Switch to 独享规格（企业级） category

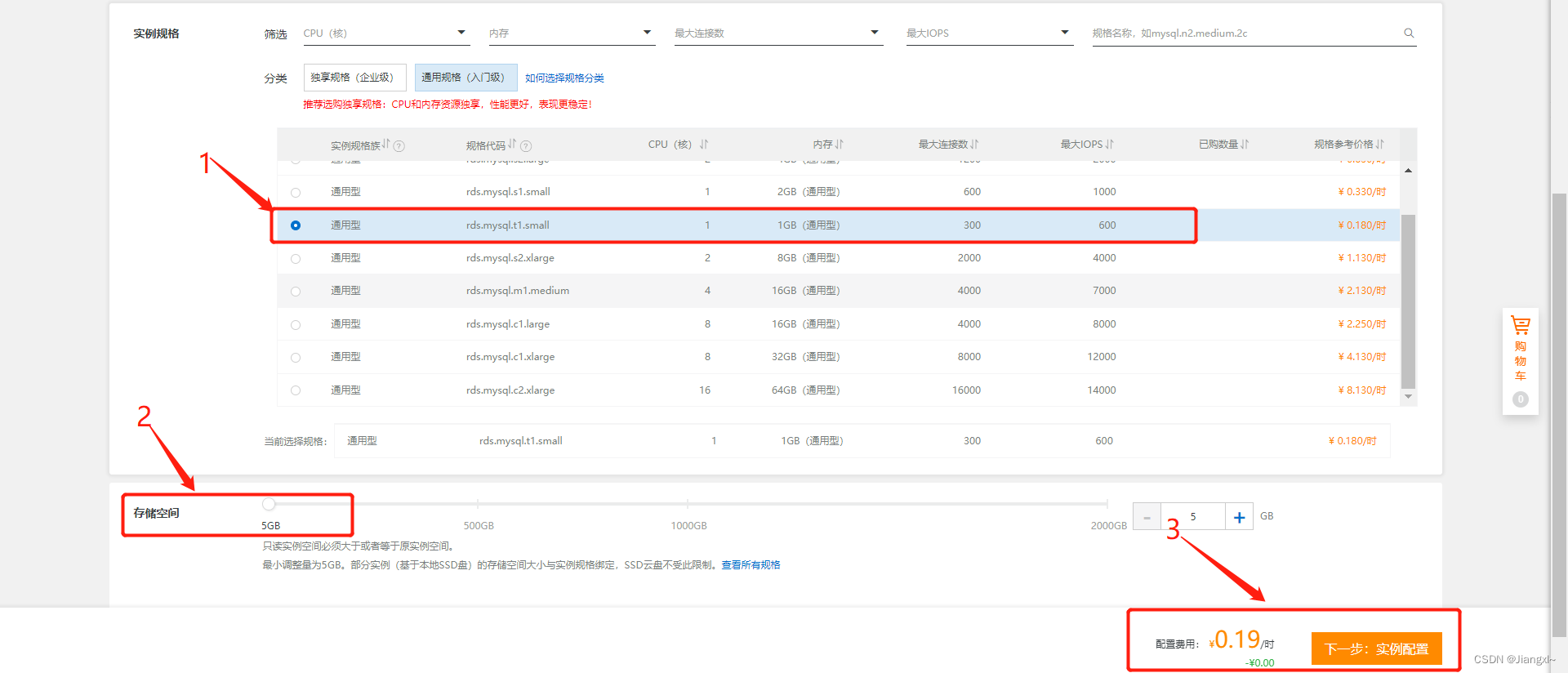pyautogui.click(x=354, y=78)
